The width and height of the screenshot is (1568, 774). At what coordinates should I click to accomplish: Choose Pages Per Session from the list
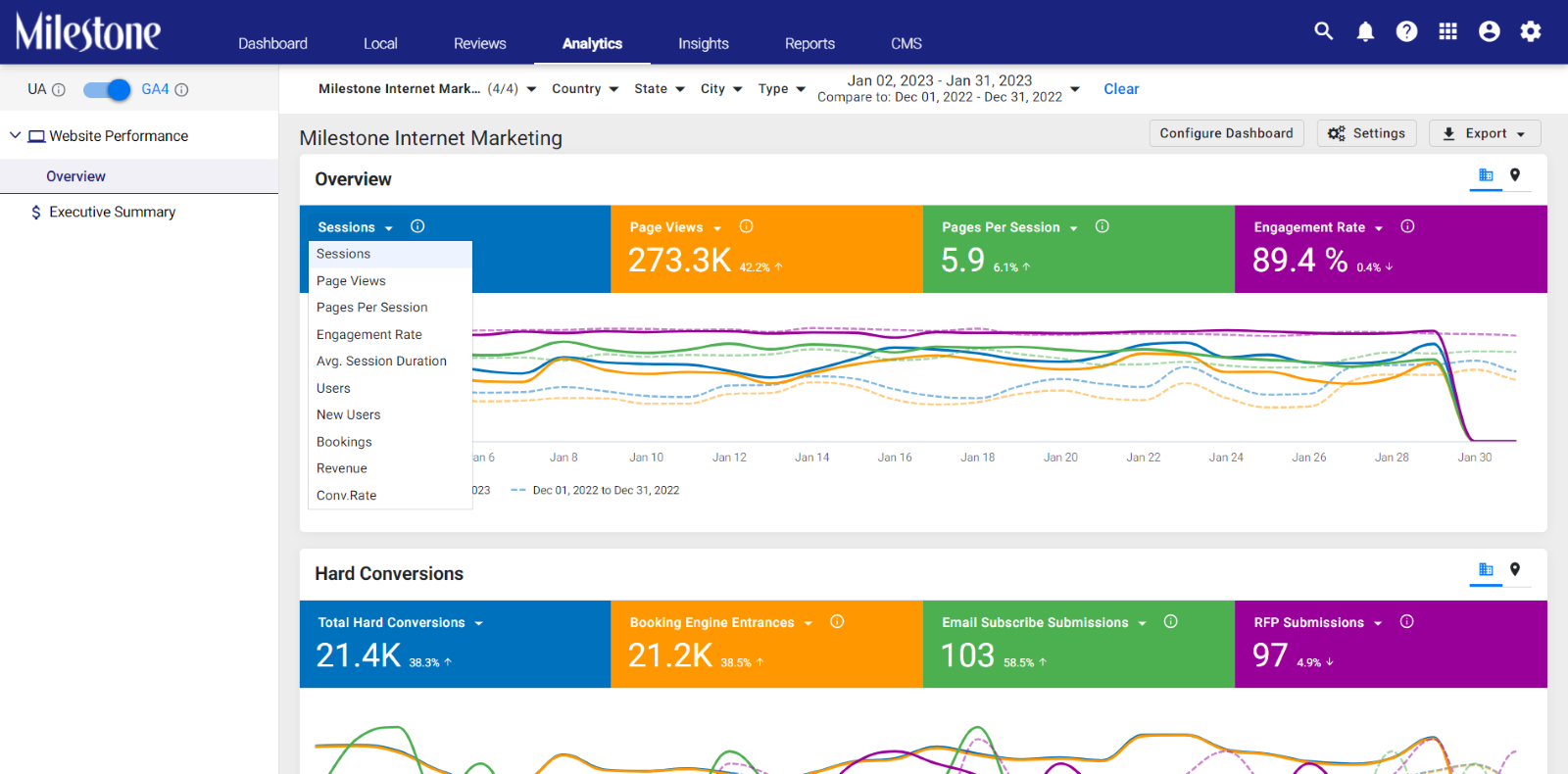pyautogui.click(x=390, y=308)
